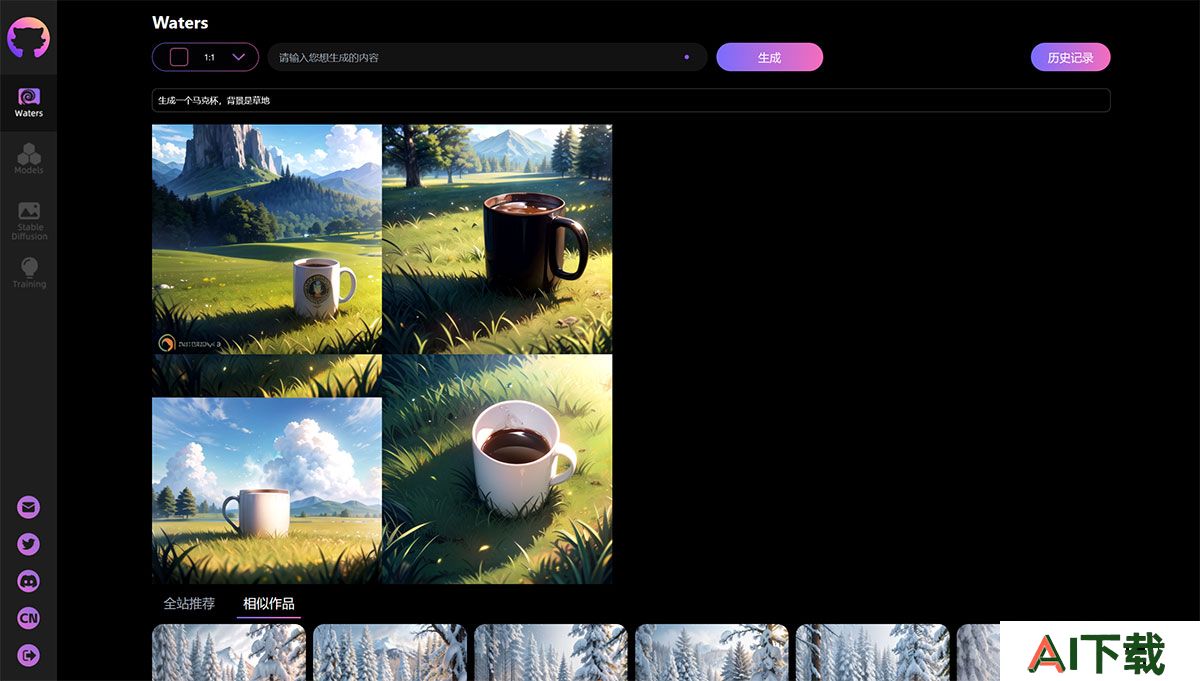Open the Waters section in the sidebar

click(28, 102)
